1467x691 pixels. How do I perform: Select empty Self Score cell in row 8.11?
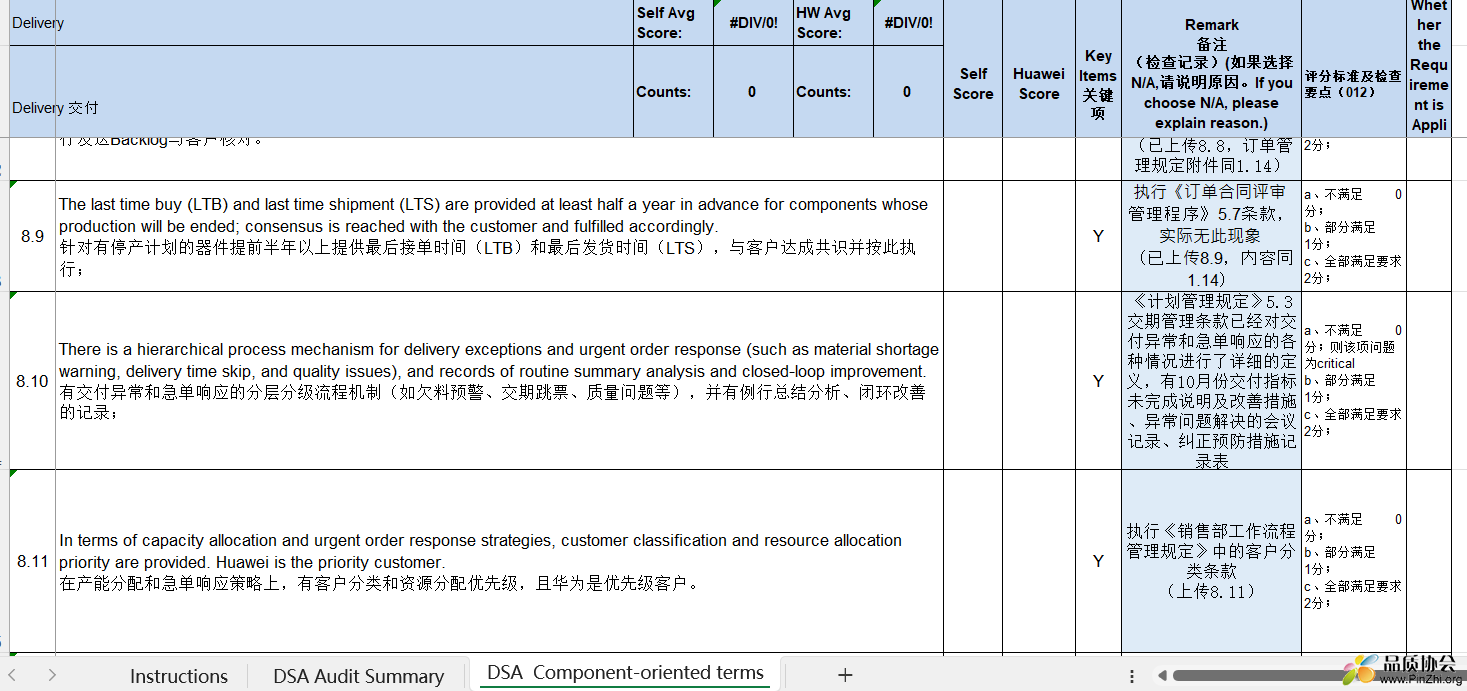973,561
